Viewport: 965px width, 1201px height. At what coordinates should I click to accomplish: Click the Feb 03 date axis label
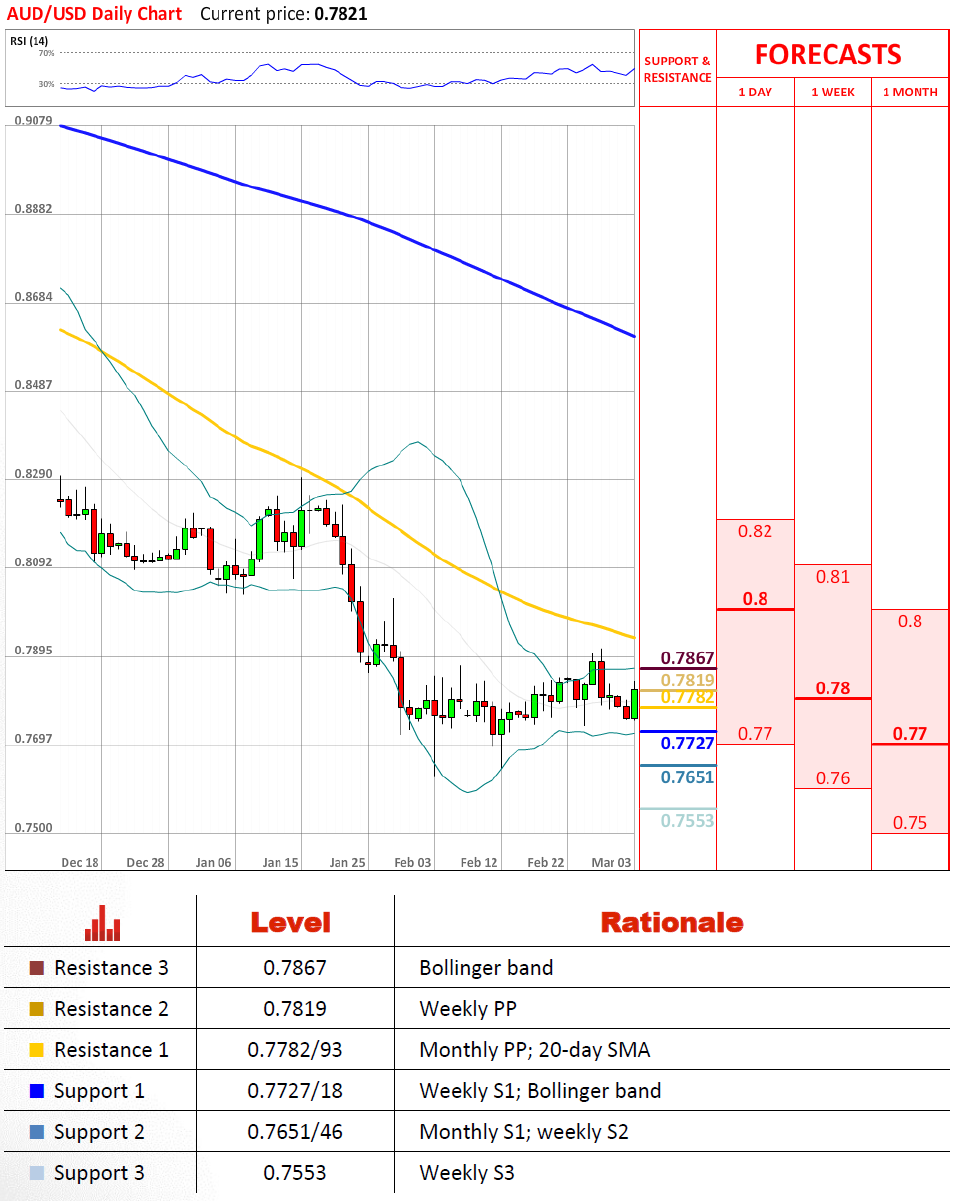click(413, 862)
